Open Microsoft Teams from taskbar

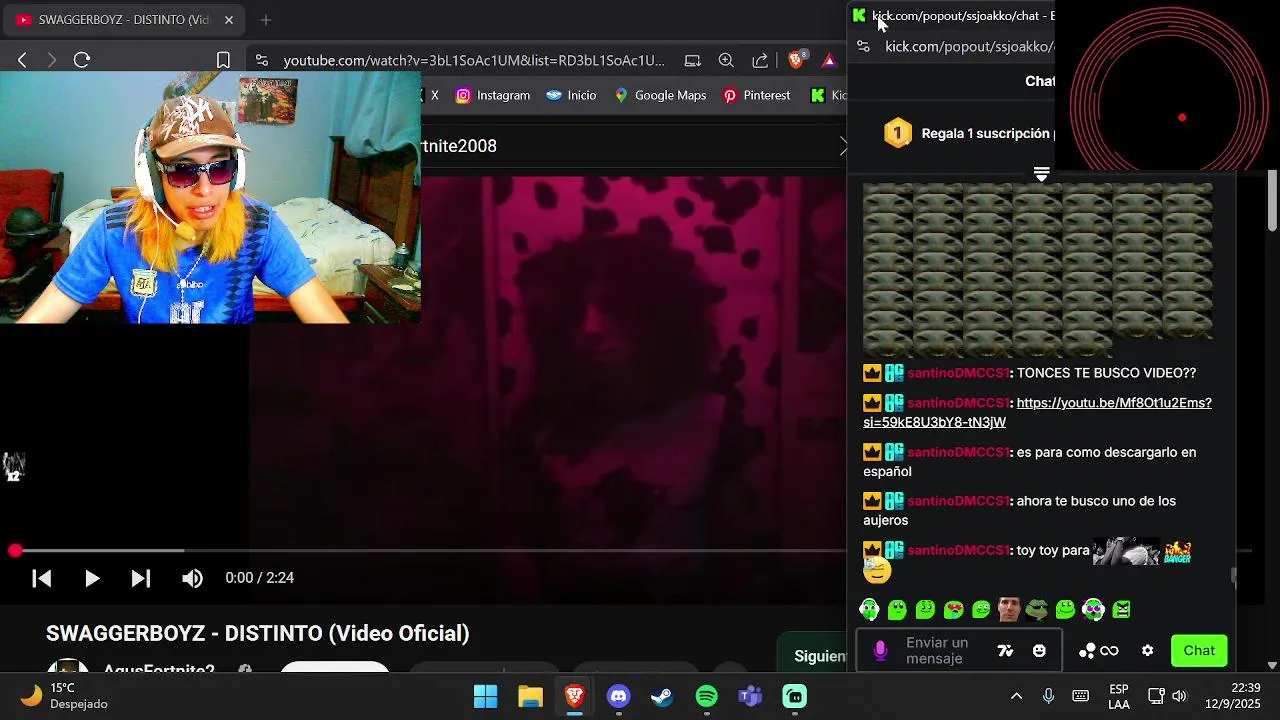click(750, 696)
